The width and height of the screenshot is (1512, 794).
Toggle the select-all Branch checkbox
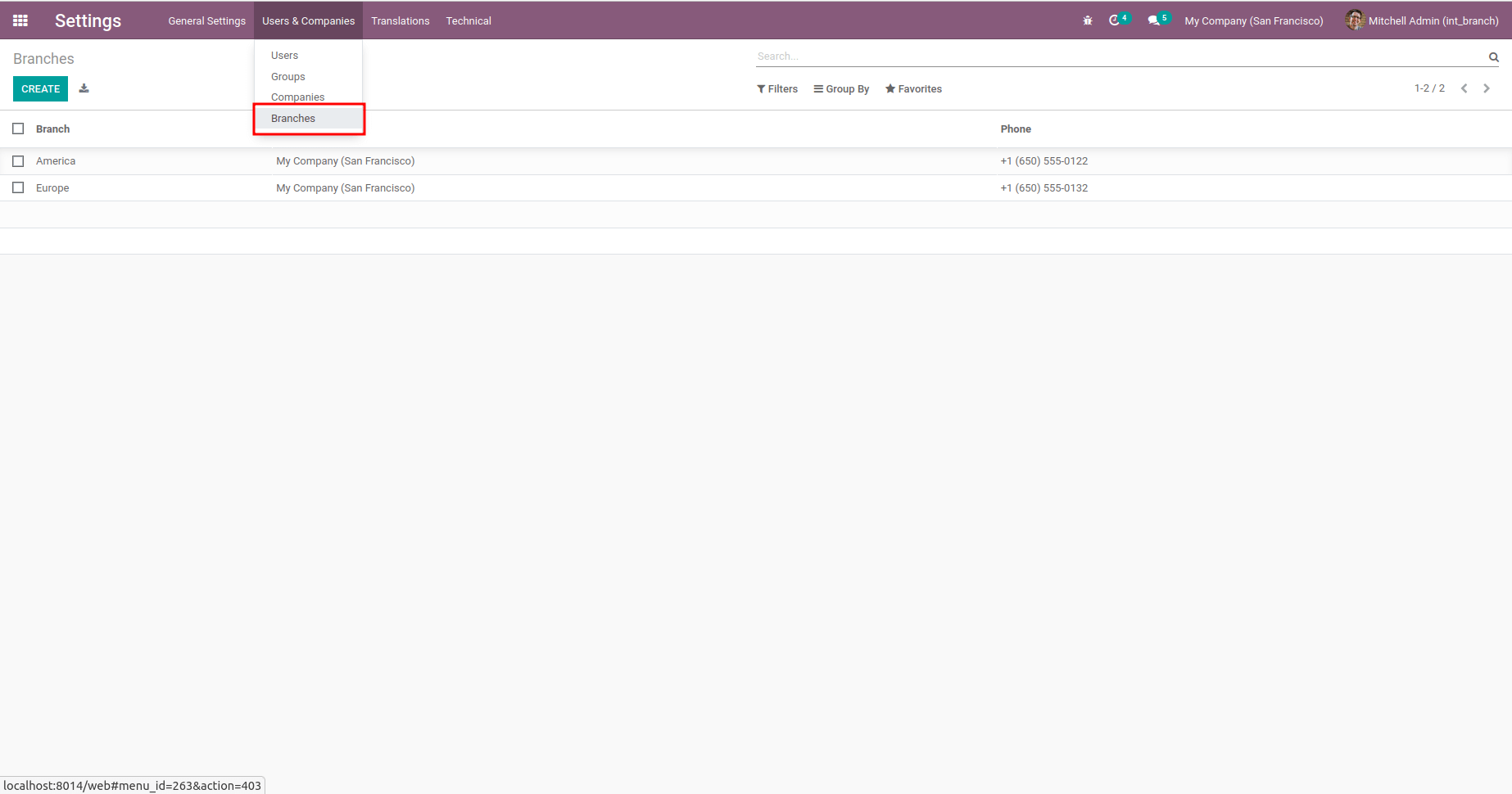click(18, 129)
